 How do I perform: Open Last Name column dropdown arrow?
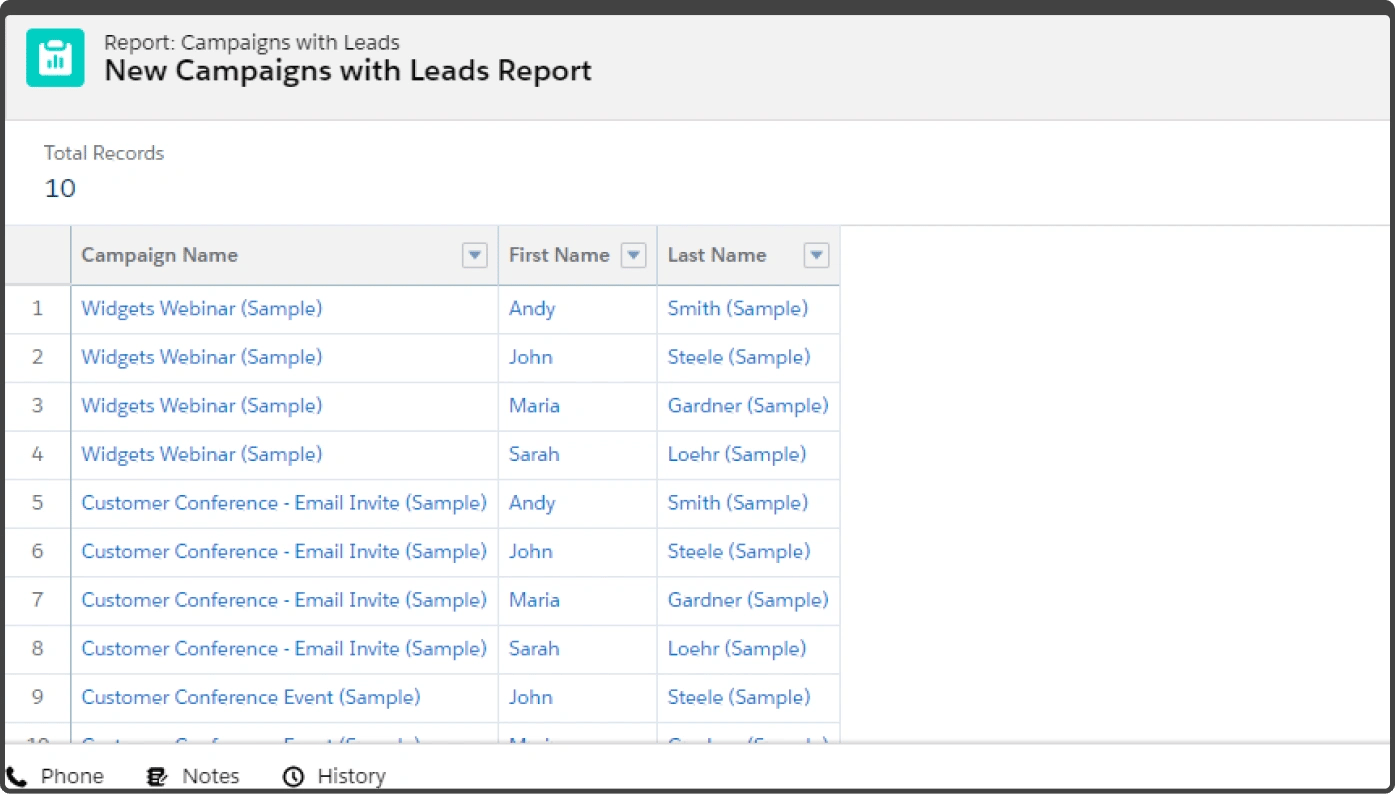click(817, 256)
